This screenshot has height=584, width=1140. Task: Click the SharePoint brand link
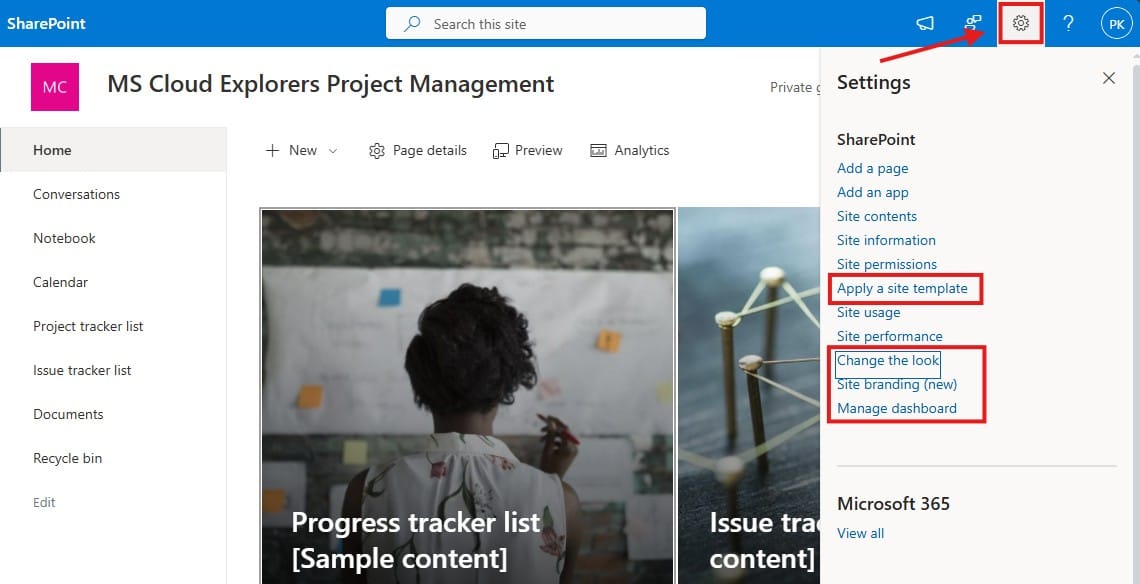click(47, 23)
